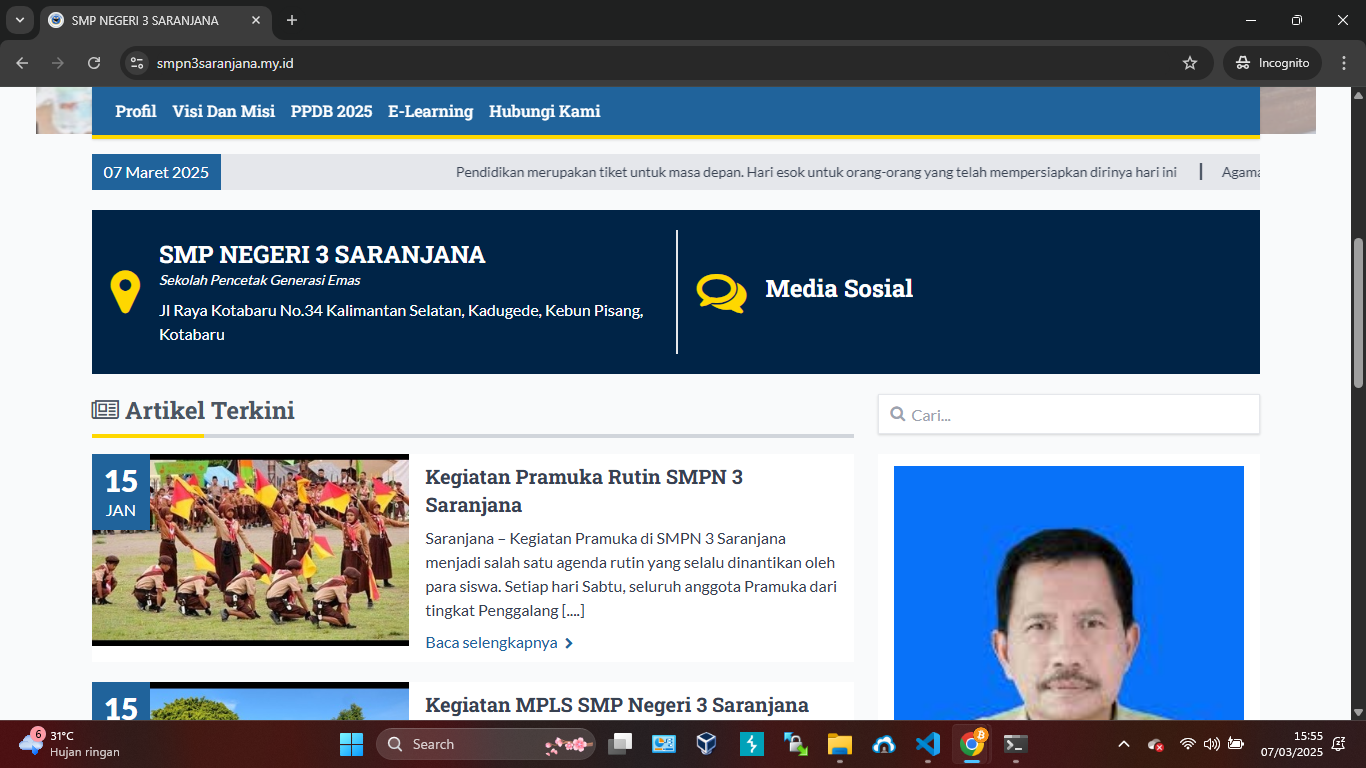Click the Sekolah Pencetak Generasi Emas tagline

point(260,280)
